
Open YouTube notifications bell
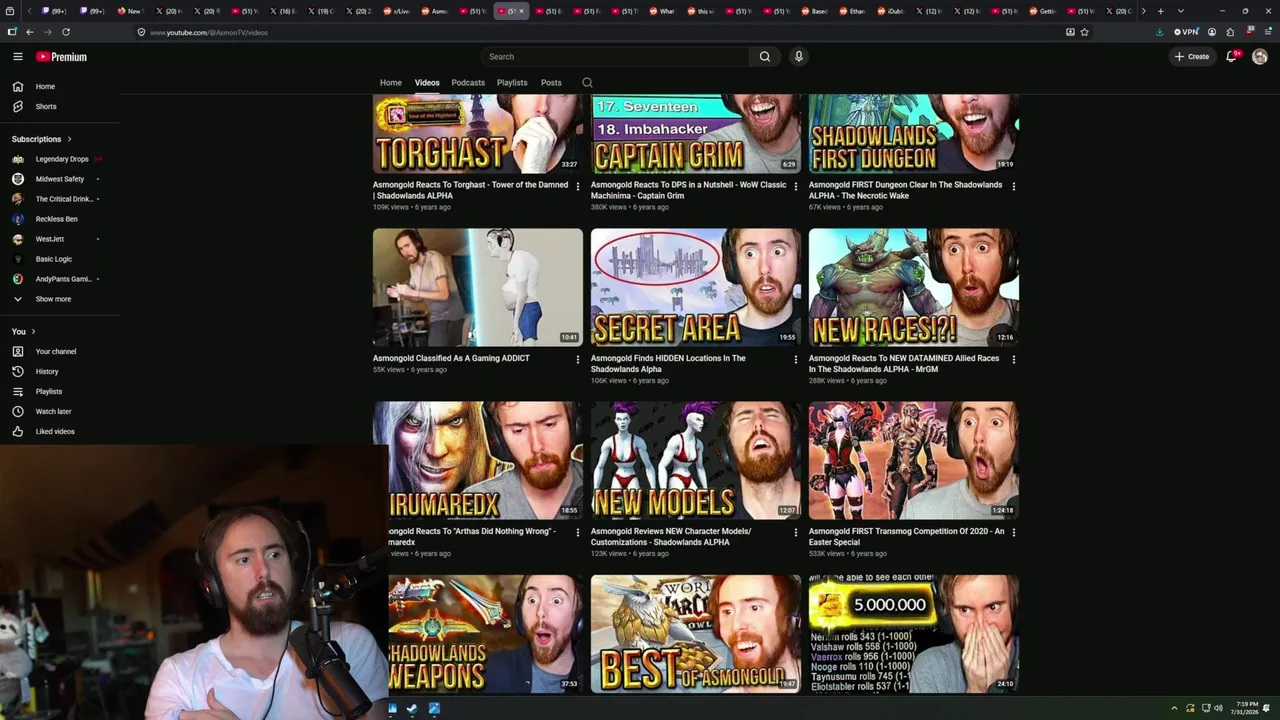[x=1232, y=56]
